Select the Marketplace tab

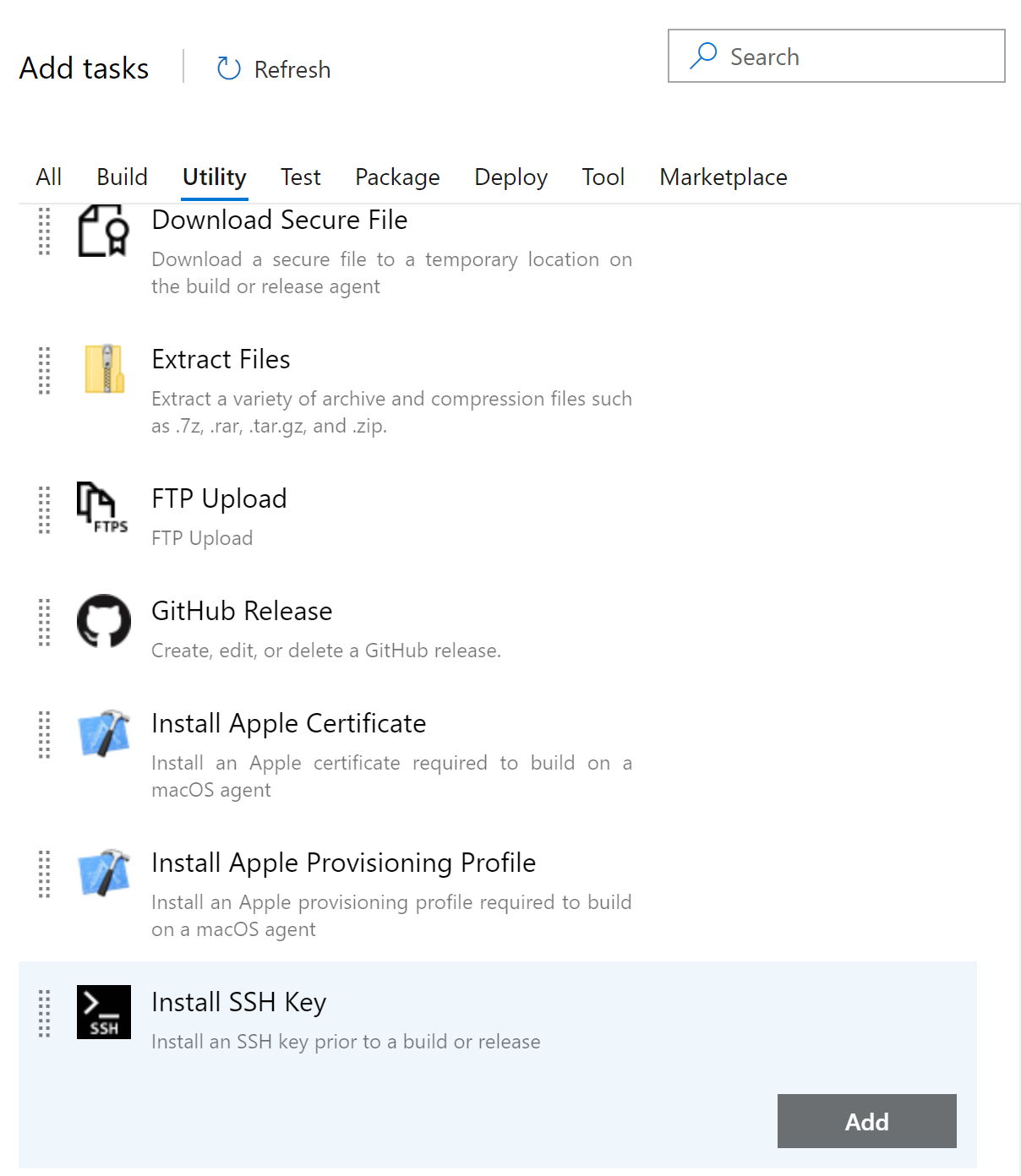(723, 177)
